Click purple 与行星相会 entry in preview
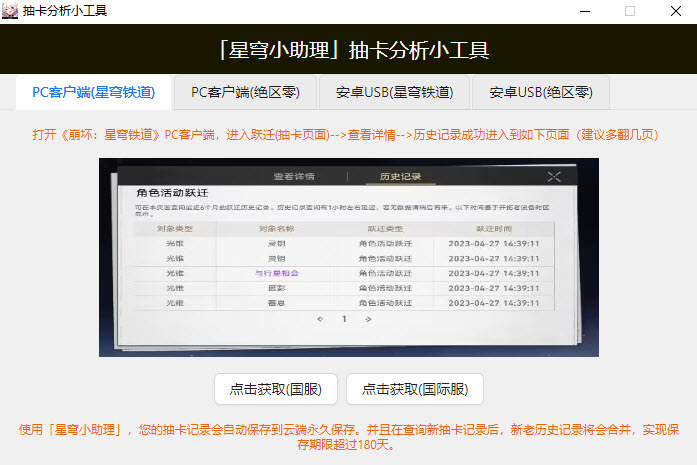This screenshot has height=465, width=697. pos(276,272)
